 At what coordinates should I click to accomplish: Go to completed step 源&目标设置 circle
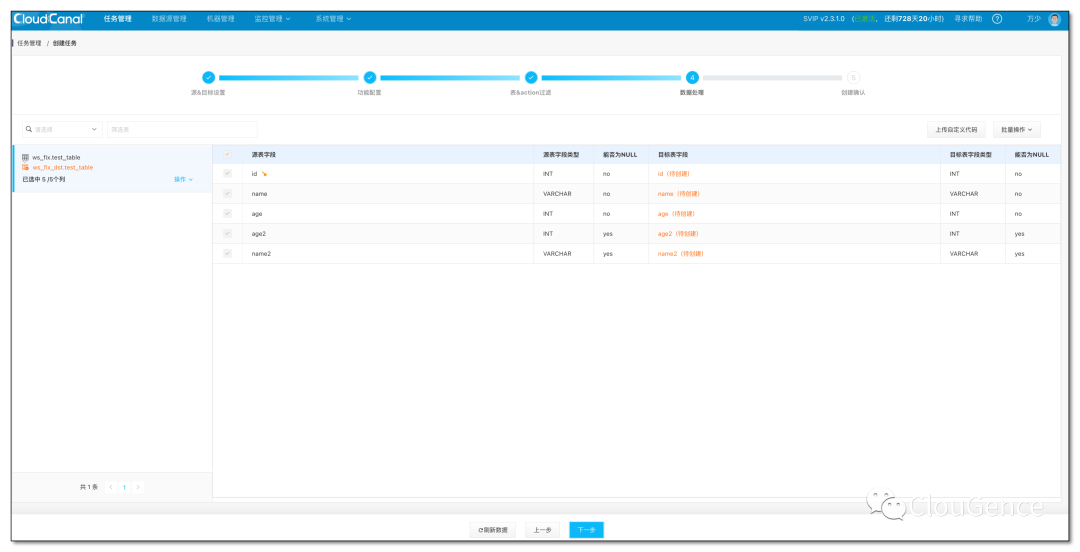coord(208,78)
